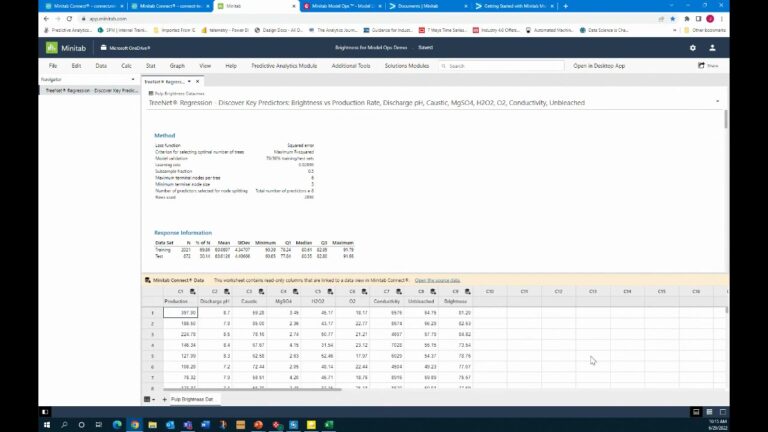This screenshot has height=432, width=768.
Task: Open the View menu
Action: 205,66
